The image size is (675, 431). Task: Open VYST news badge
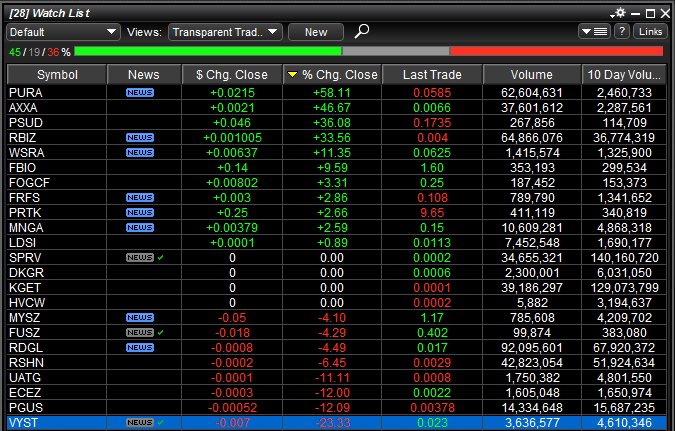pos(140,422)
